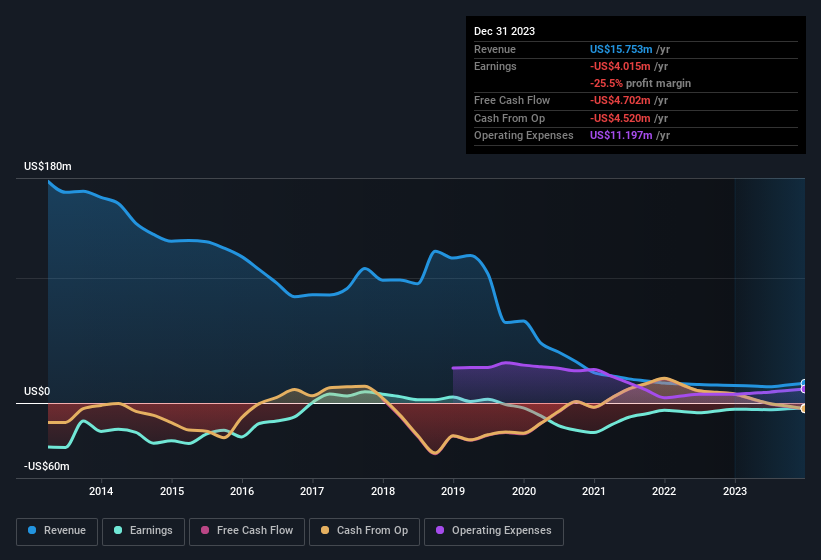Click the orange Cash From Op dot
The width and height of the screenshot is (821, 560).
coord(325,530)
